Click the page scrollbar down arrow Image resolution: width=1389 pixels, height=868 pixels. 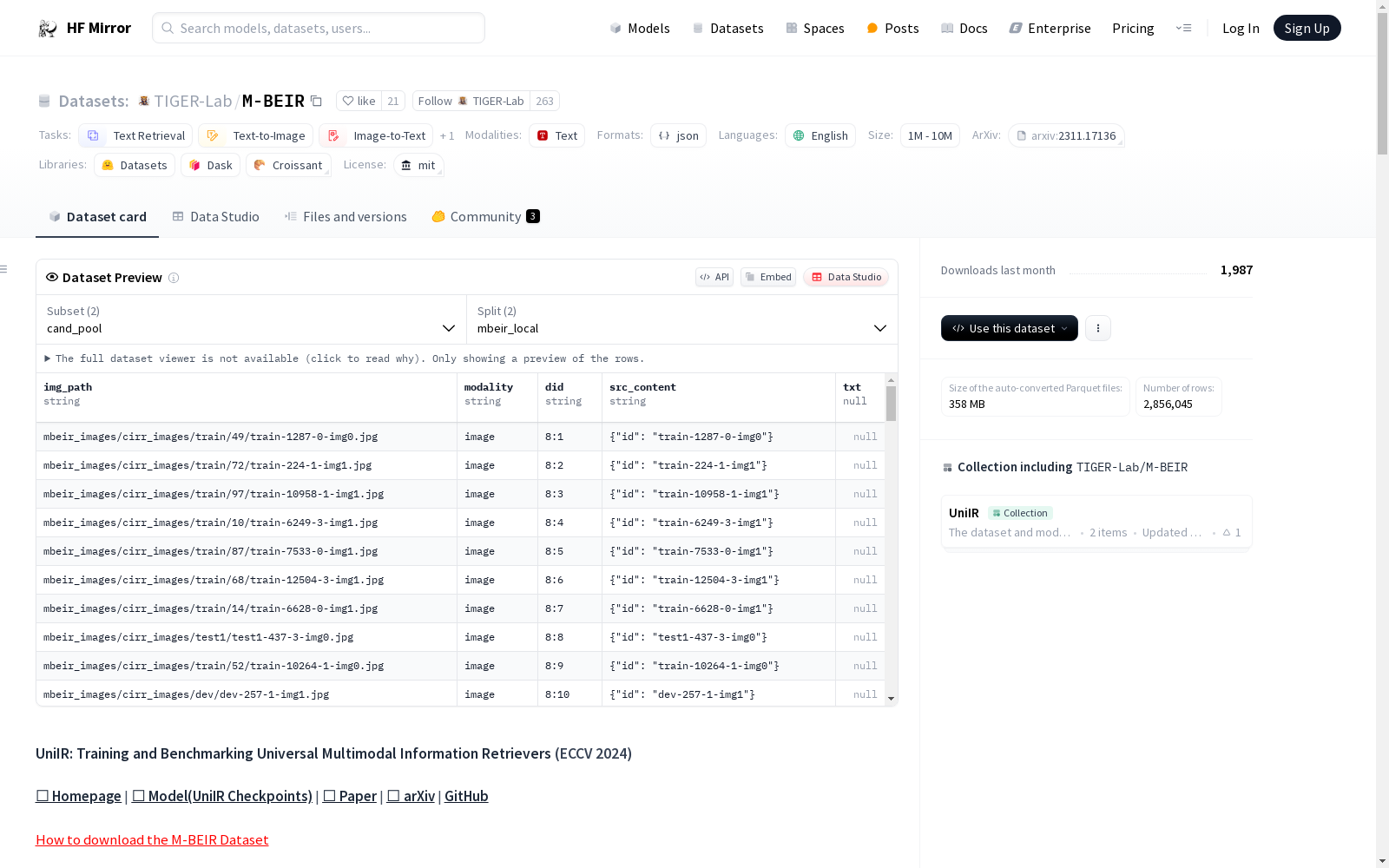(x=1382, y=861)
